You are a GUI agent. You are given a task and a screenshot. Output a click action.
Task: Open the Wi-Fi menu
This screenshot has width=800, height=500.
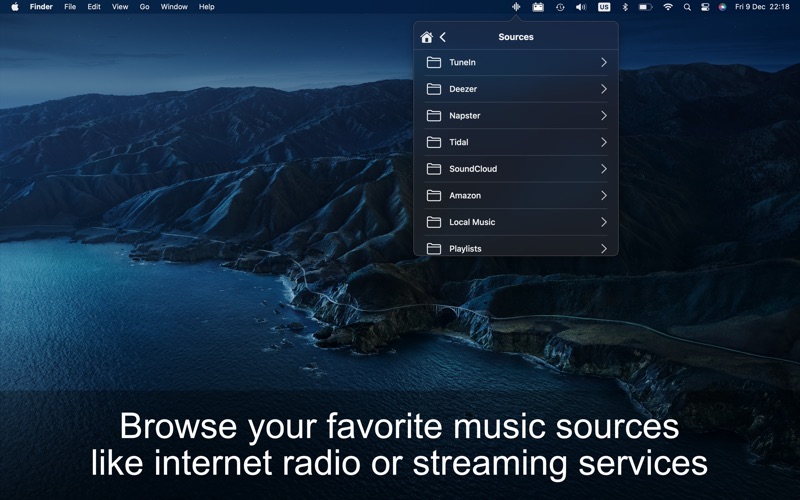pos(668,7)
